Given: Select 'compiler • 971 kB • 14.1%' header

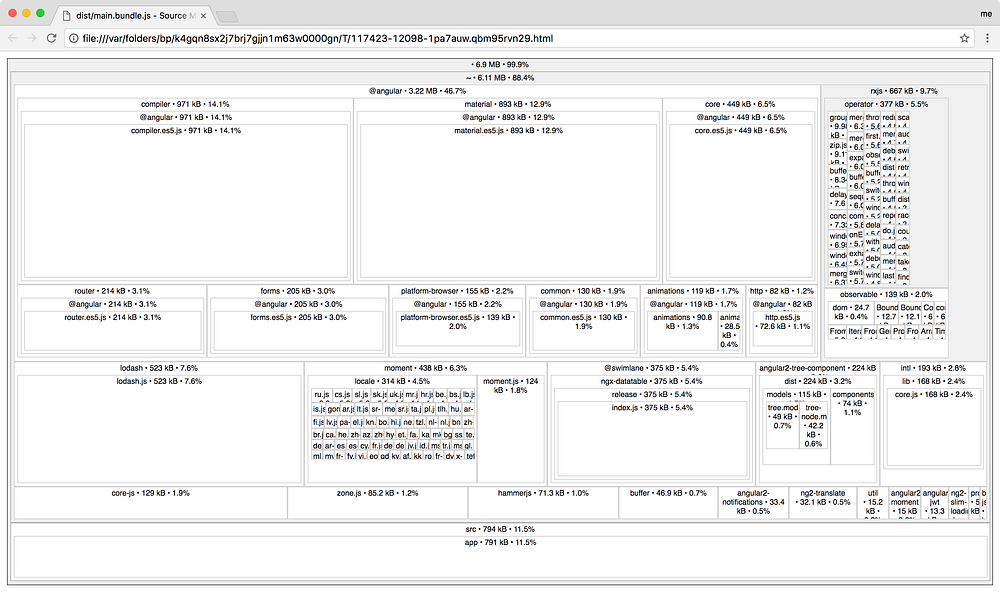Looking at the screenshot, I should (185, 104).
